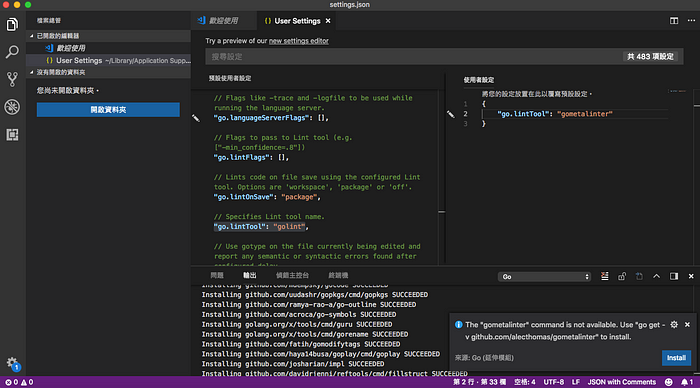Click the "gometalinter" value in user settings
This screenshot has width=700, height=388.
pyautogui.click(x=584, y=114)
